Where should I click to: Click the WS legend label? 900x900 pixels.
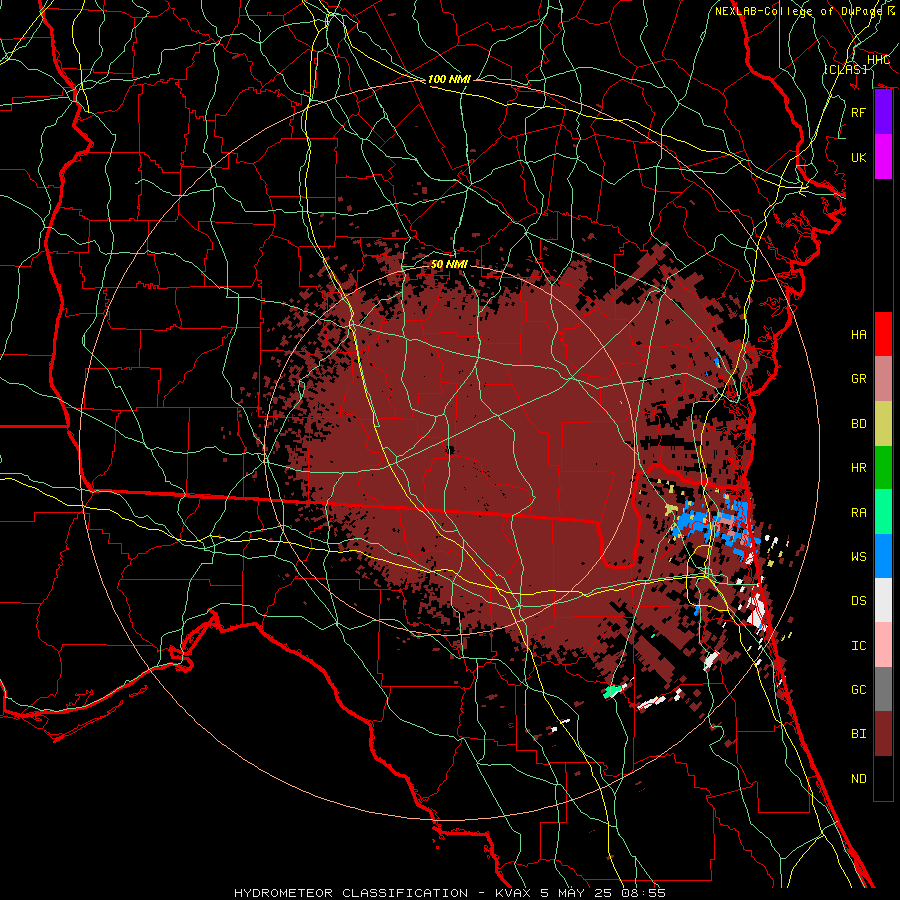pos(858,556)
